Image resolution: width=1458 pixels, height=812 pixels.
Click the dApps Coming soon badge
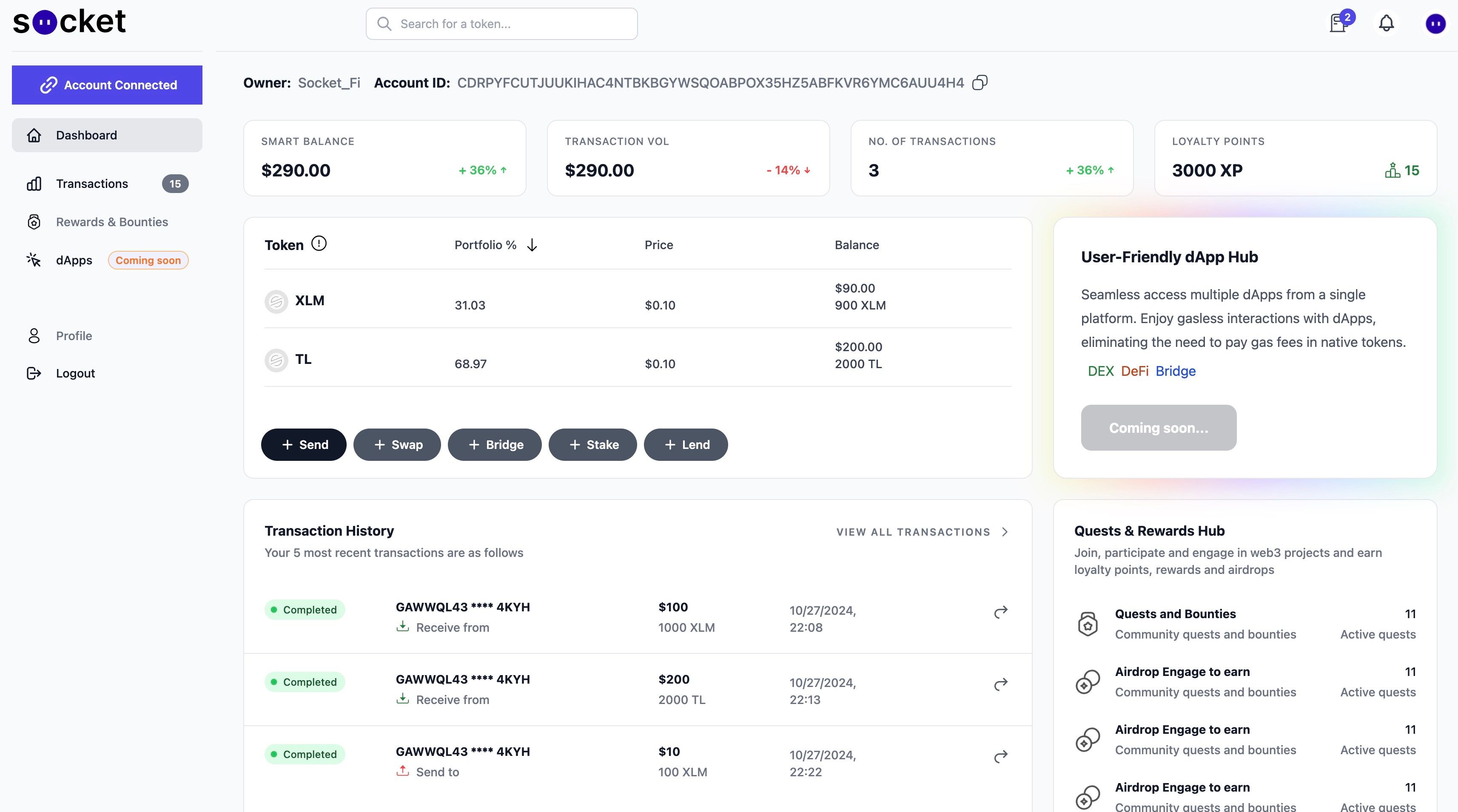coord(148,260)
